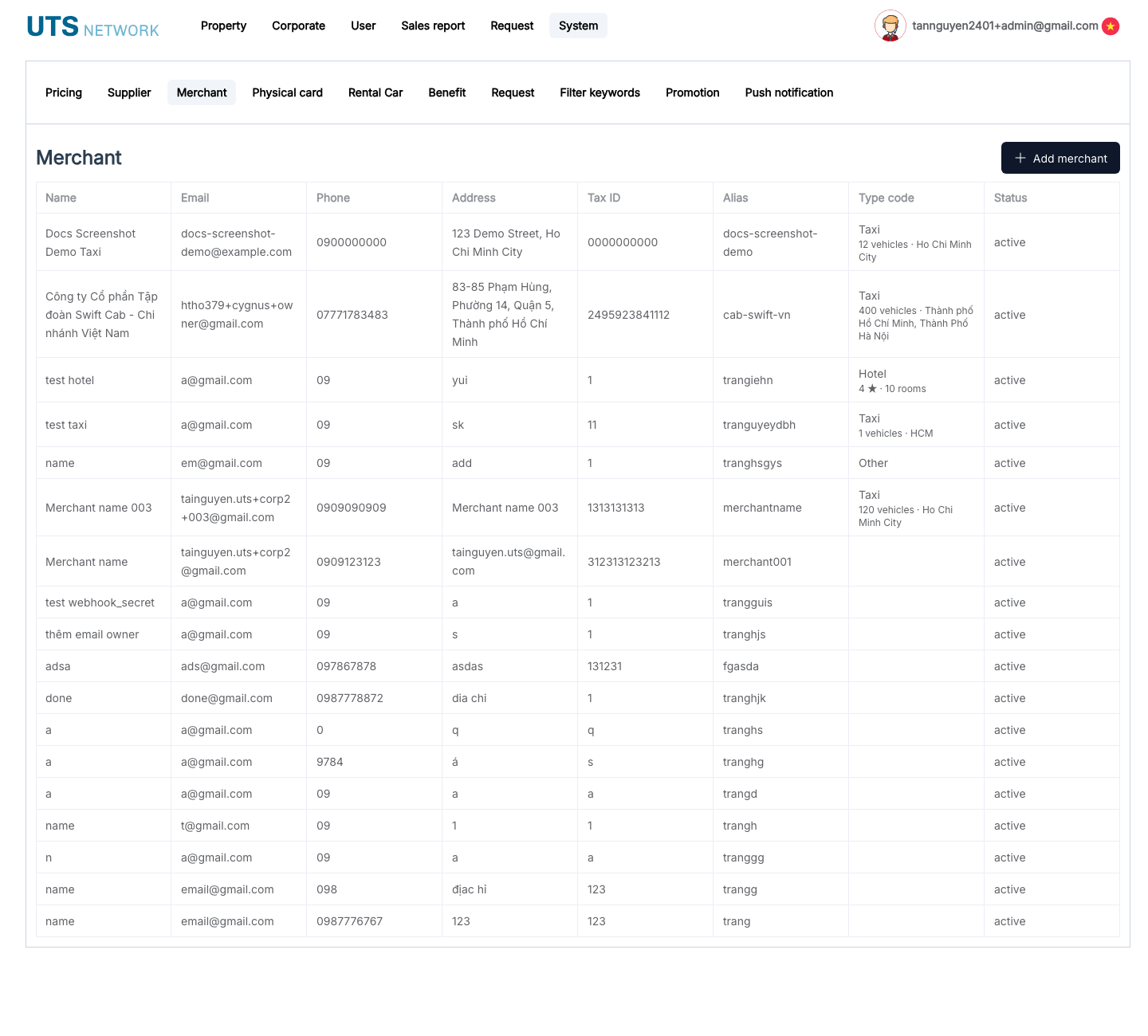The width and height of the screenshot is (1148, 1036).
Task: Open the Promotion tab
Action: tap(693, 92)
